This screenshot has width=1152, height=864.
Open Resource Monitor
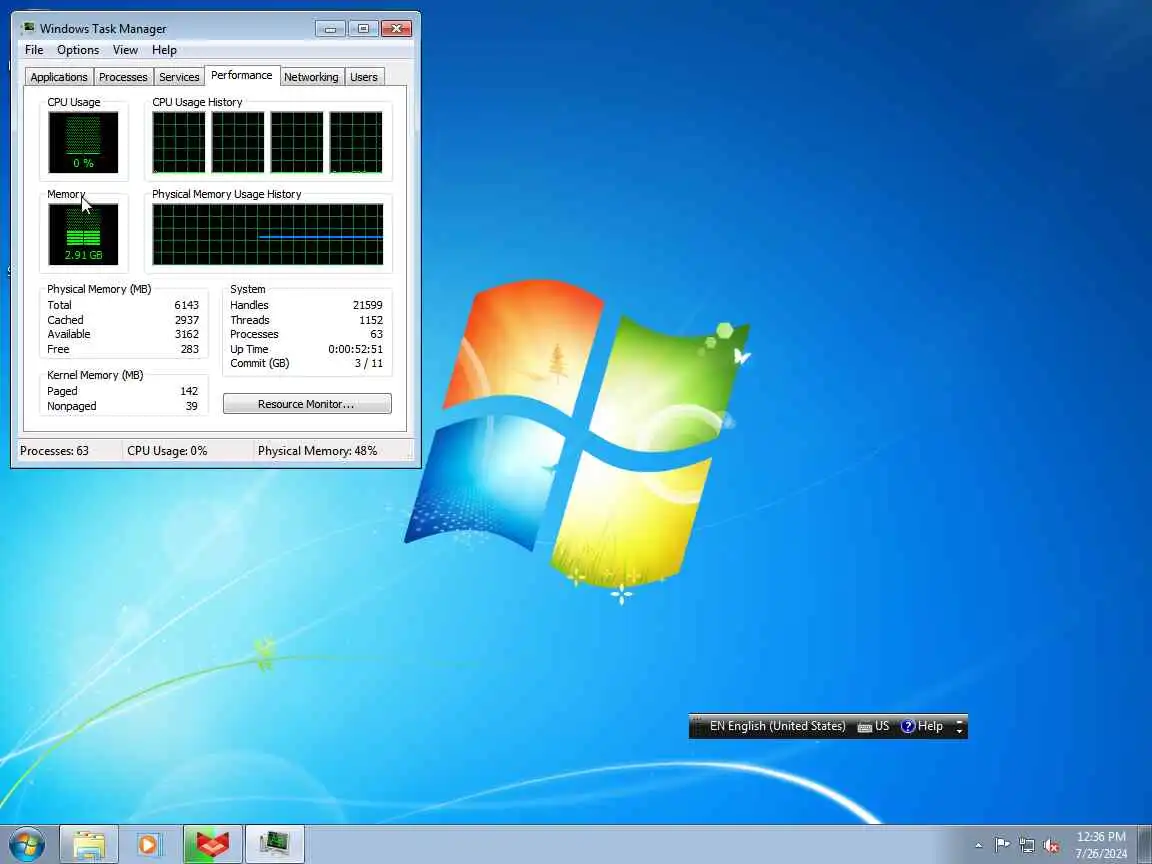[x=307, y=404]
